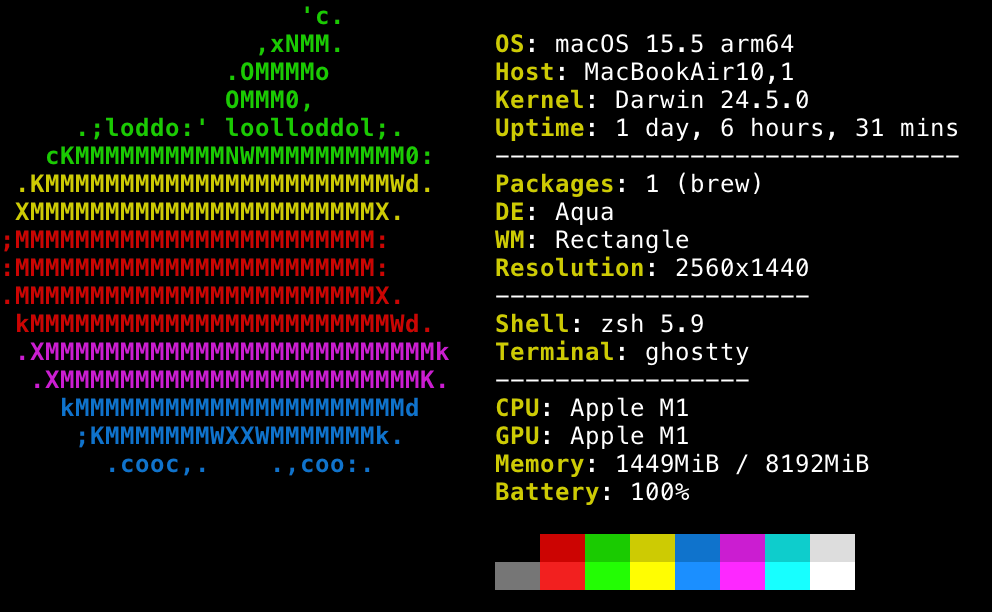Select the bright yellow color block
Screen dimensions: 992x612
point(652,576)
